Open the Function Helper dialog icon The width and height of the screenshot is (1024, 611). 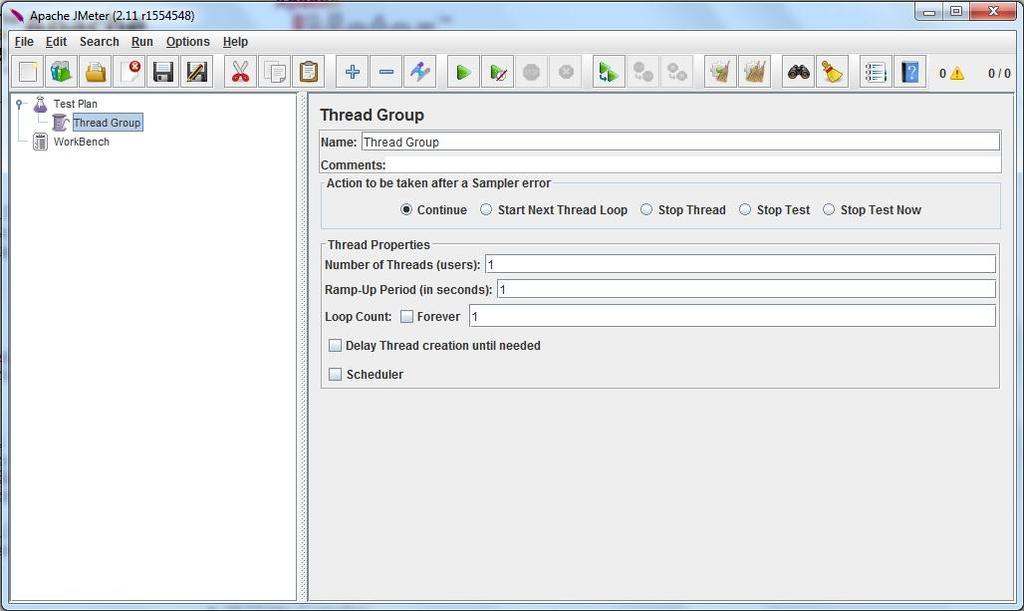click(x=875, y=72)
